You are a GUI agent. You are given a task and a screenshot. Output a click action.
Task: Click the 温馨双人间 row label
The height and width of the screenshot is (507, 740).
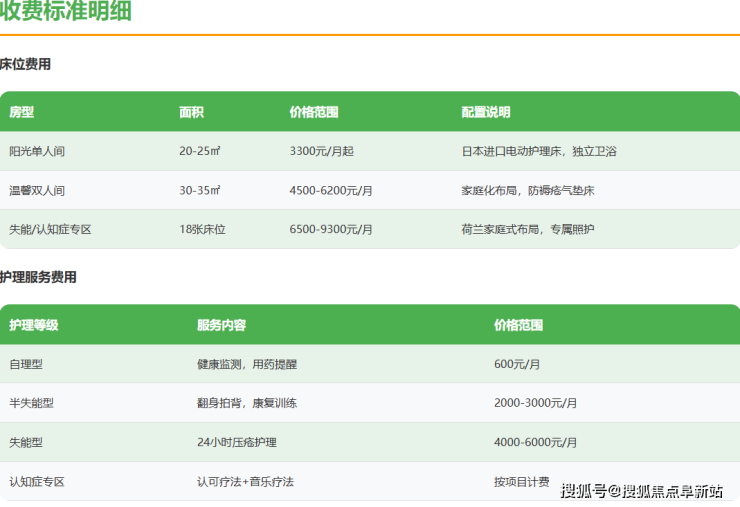37,190
